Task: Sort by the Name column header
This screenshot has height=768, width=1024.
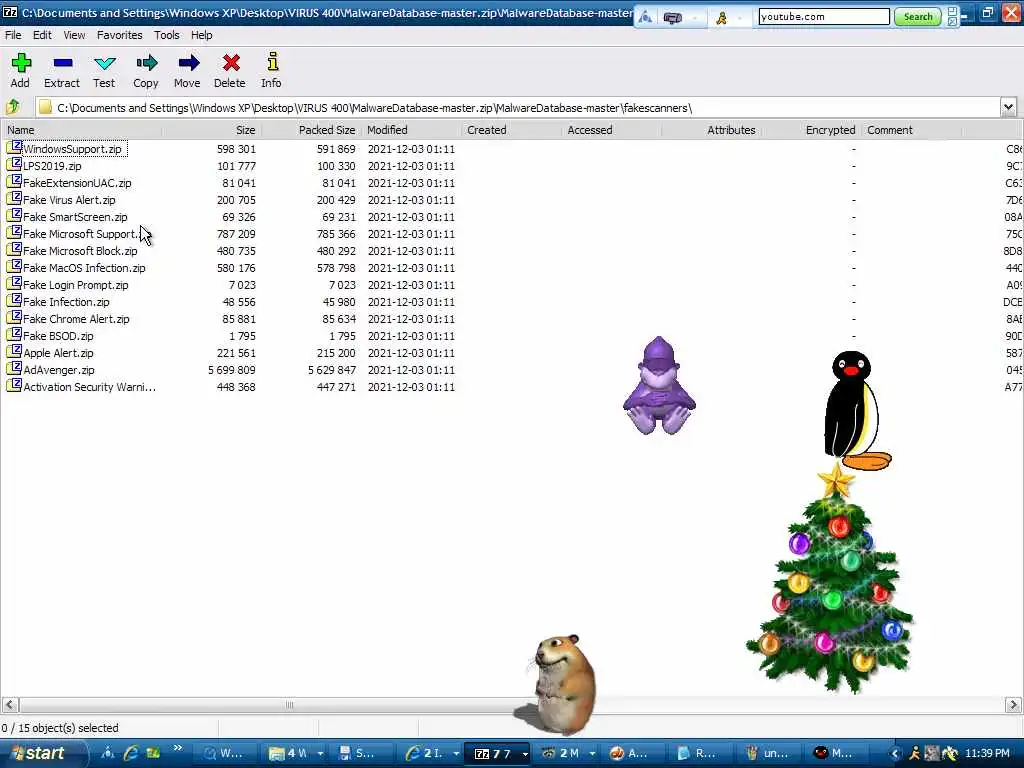Action: click(82, 129)
